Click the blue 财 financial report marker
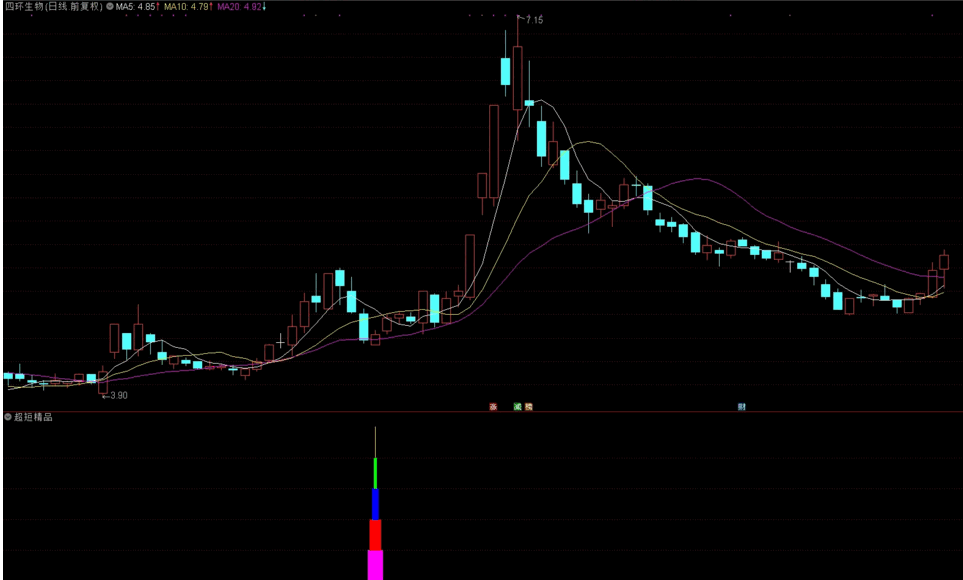 tap(742, 407)
